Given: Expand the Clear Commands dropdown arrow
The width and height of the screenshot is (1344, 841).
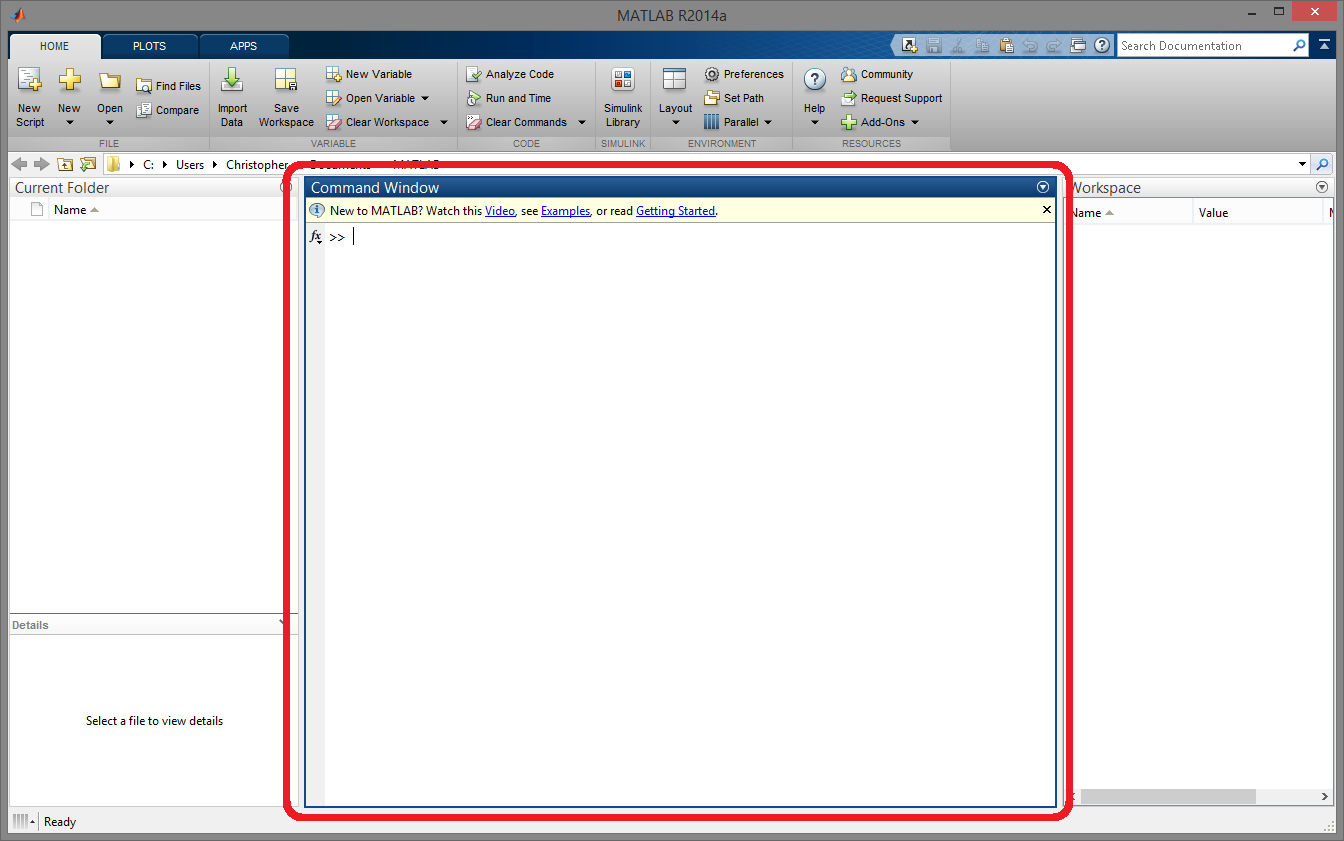Looking at the screenshot, I should point(582,122).
